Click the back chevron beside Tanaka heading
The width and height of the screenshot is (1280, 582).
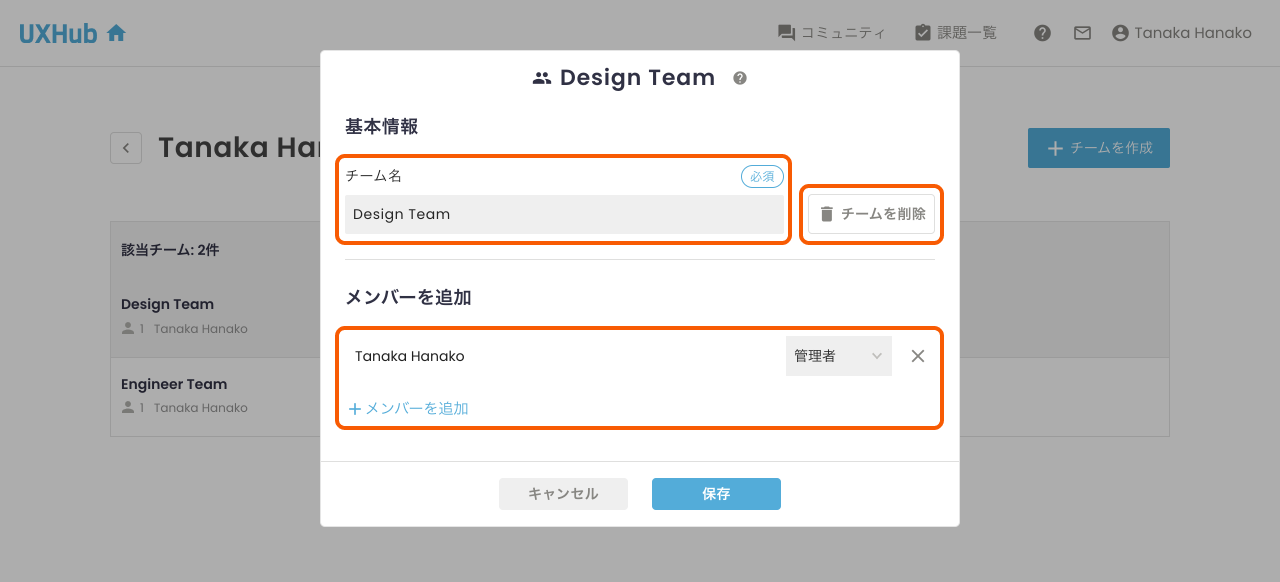pos(126,147)
